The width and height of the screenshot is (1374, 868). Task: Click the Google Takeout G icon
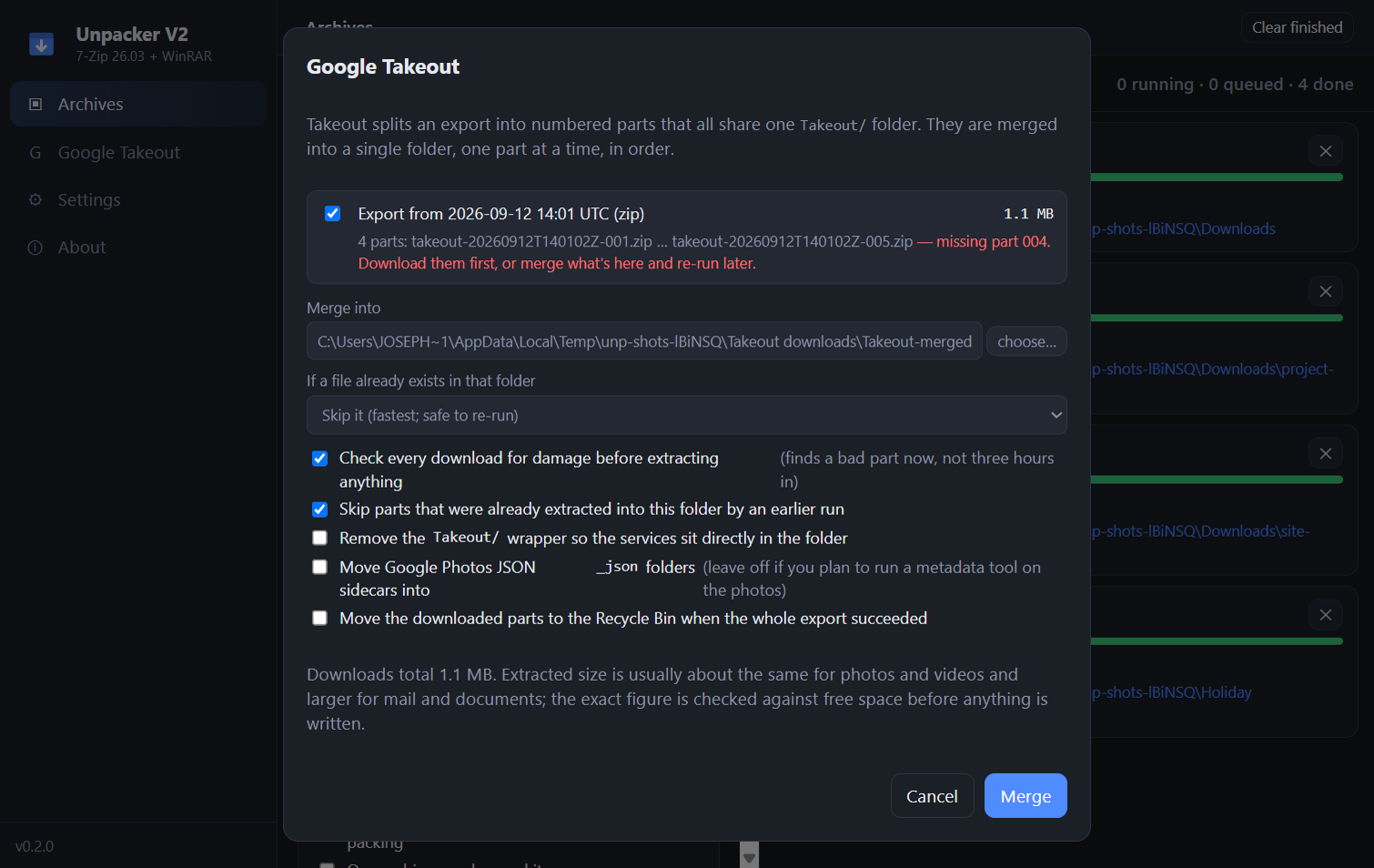pos(35,152)
